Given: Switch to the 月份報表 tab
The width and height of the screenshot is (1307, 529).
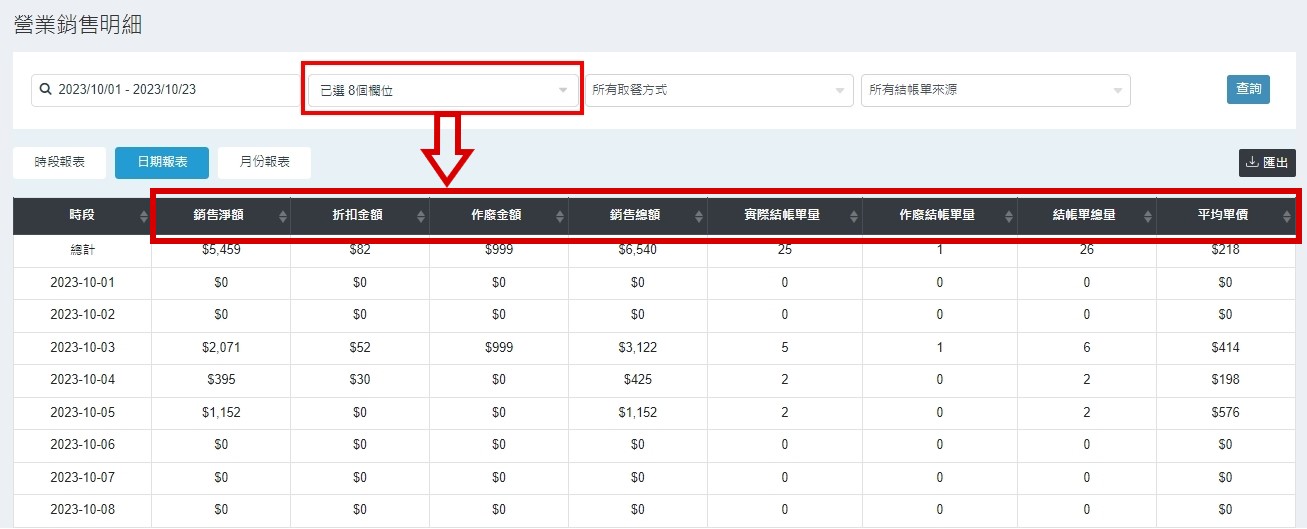Looking at the screenshot, I should pos(264,162).
